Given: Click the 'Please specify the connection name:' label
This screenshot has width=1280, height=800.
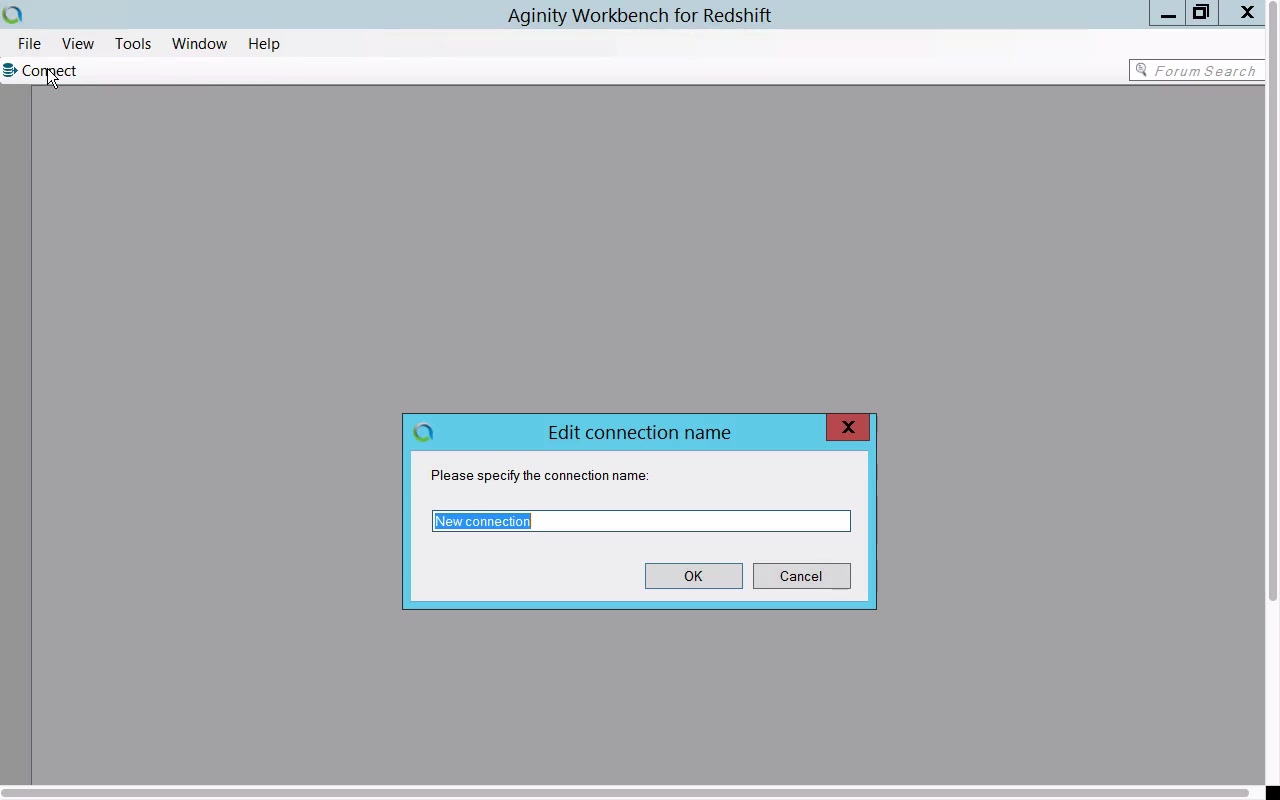Looking at the screenshot, I should pos(540,475).
